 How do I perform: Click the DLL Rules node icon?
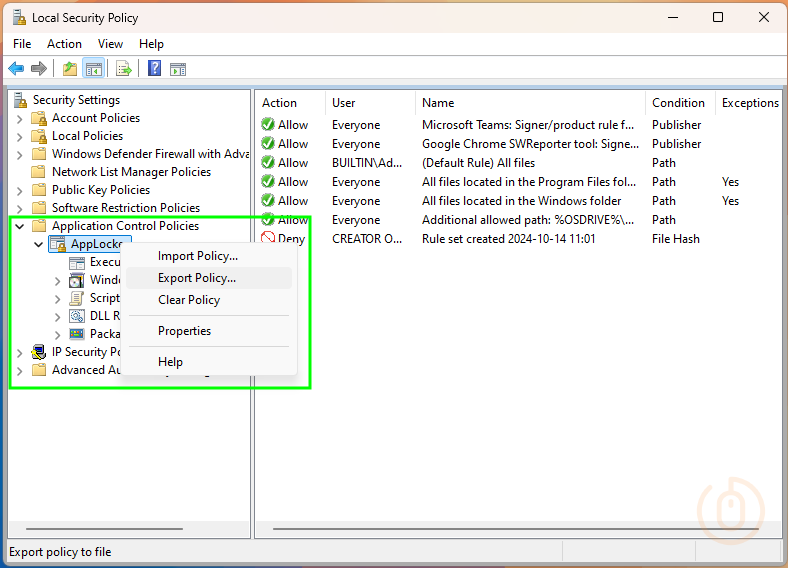click(x=77, y=316)
